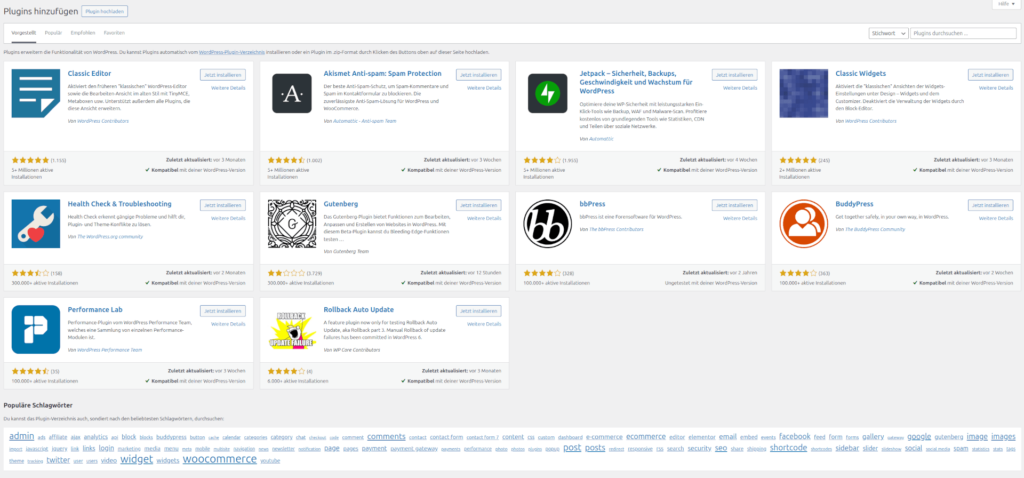Image resolution: width=1024 pixels, height=478 pixels.
Task: Click the woocommerce tag
Action: 219,459
